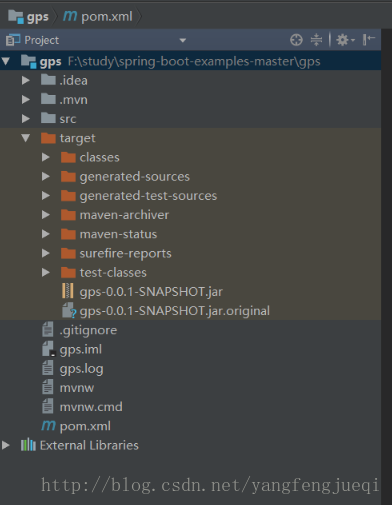Click the maven-status folder icon

click(x=68, y=234)
